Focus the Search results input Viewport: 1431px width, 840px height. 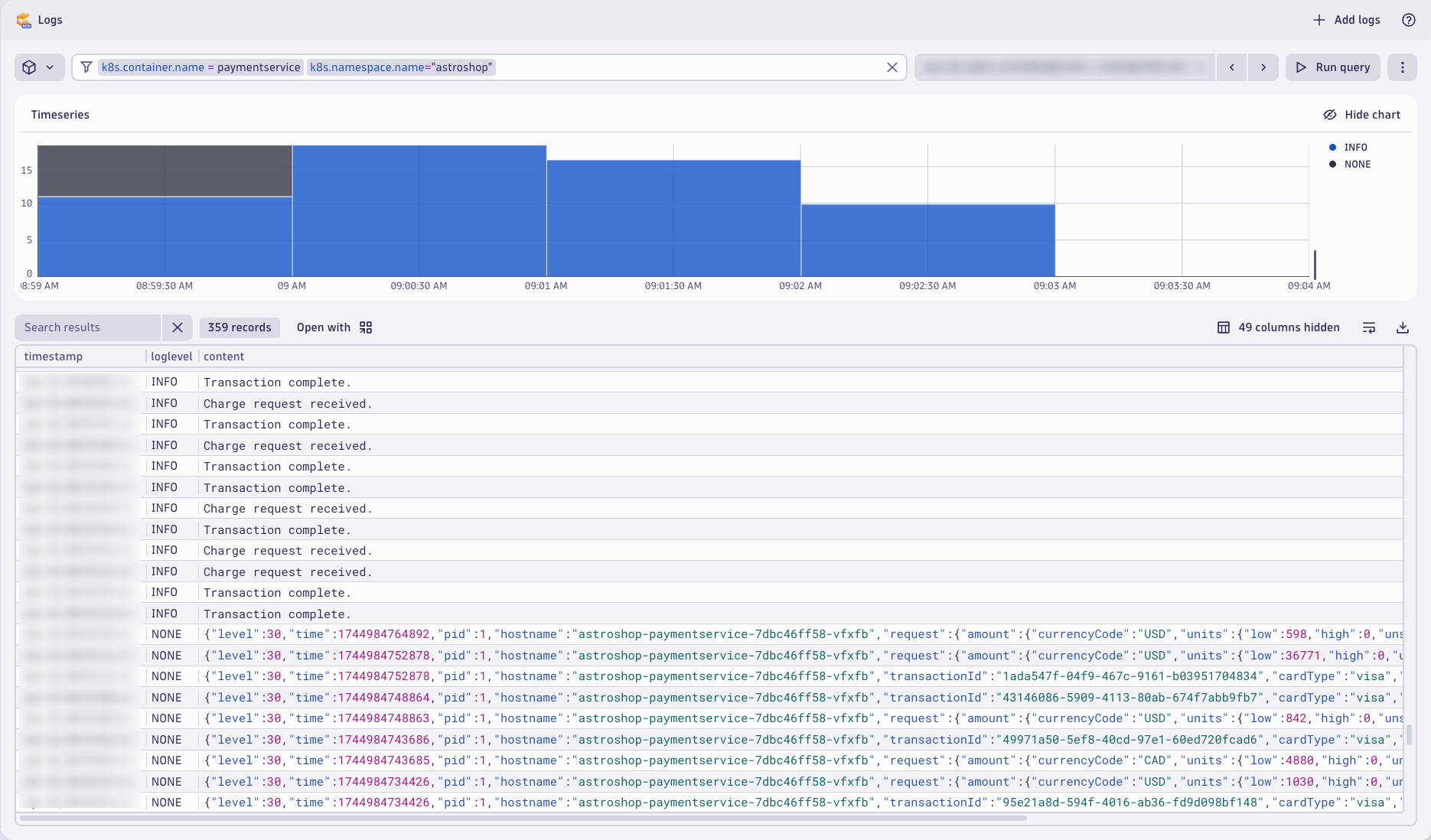coord(88,327)
